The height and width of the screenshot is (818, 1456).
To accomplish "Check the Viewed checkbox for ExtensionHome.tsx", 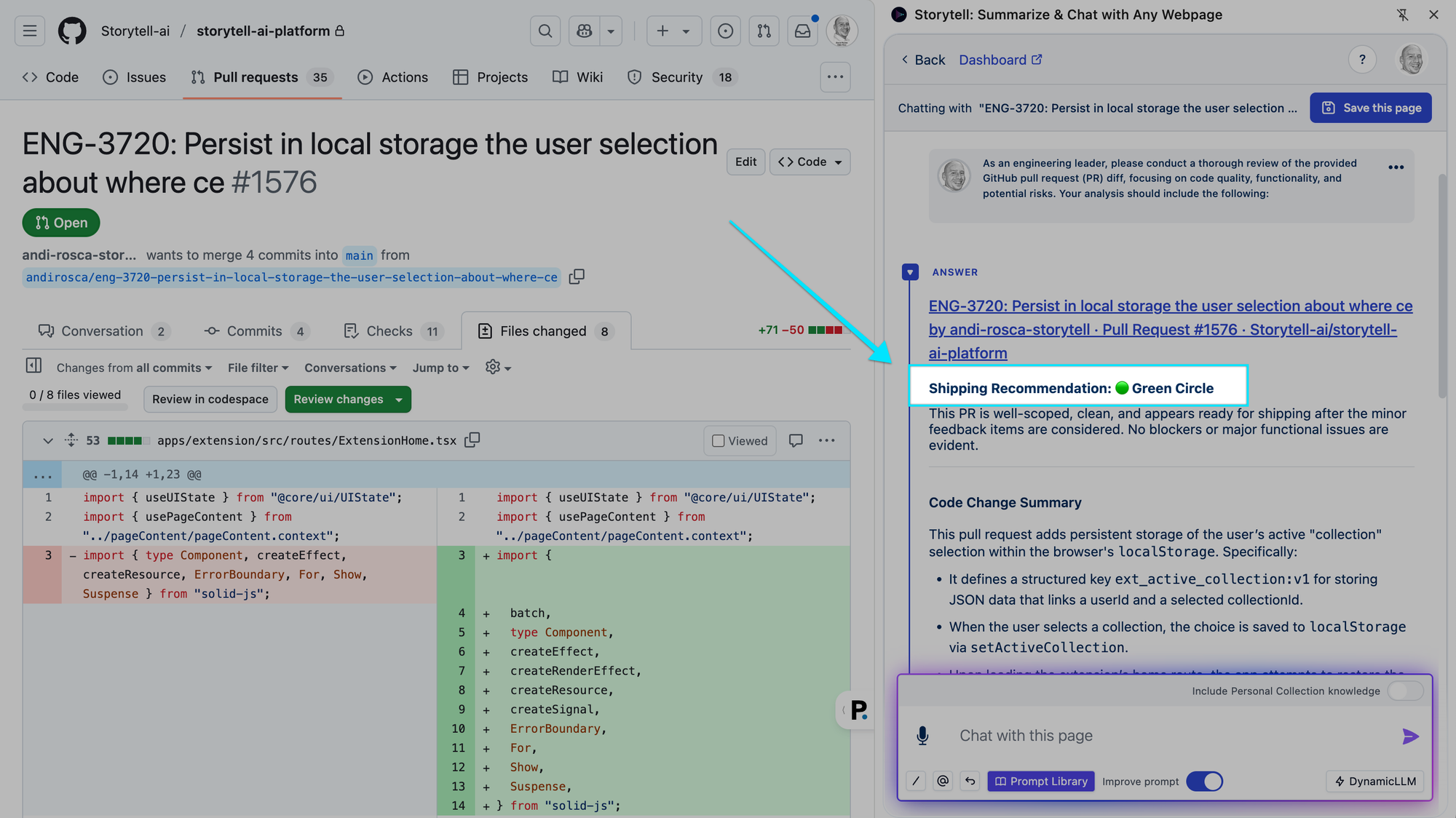I will tap(719, 440).
